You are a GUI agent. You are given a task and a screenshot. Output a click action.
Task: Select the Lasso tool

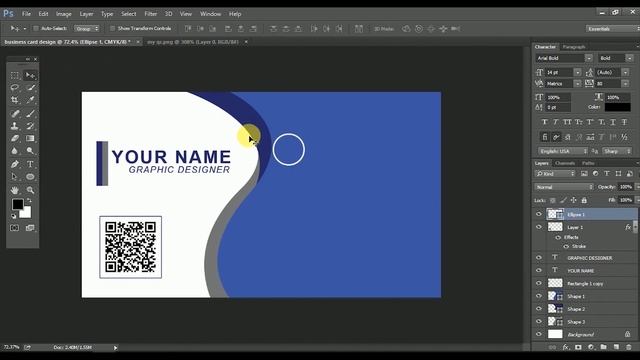coord(15,87)
